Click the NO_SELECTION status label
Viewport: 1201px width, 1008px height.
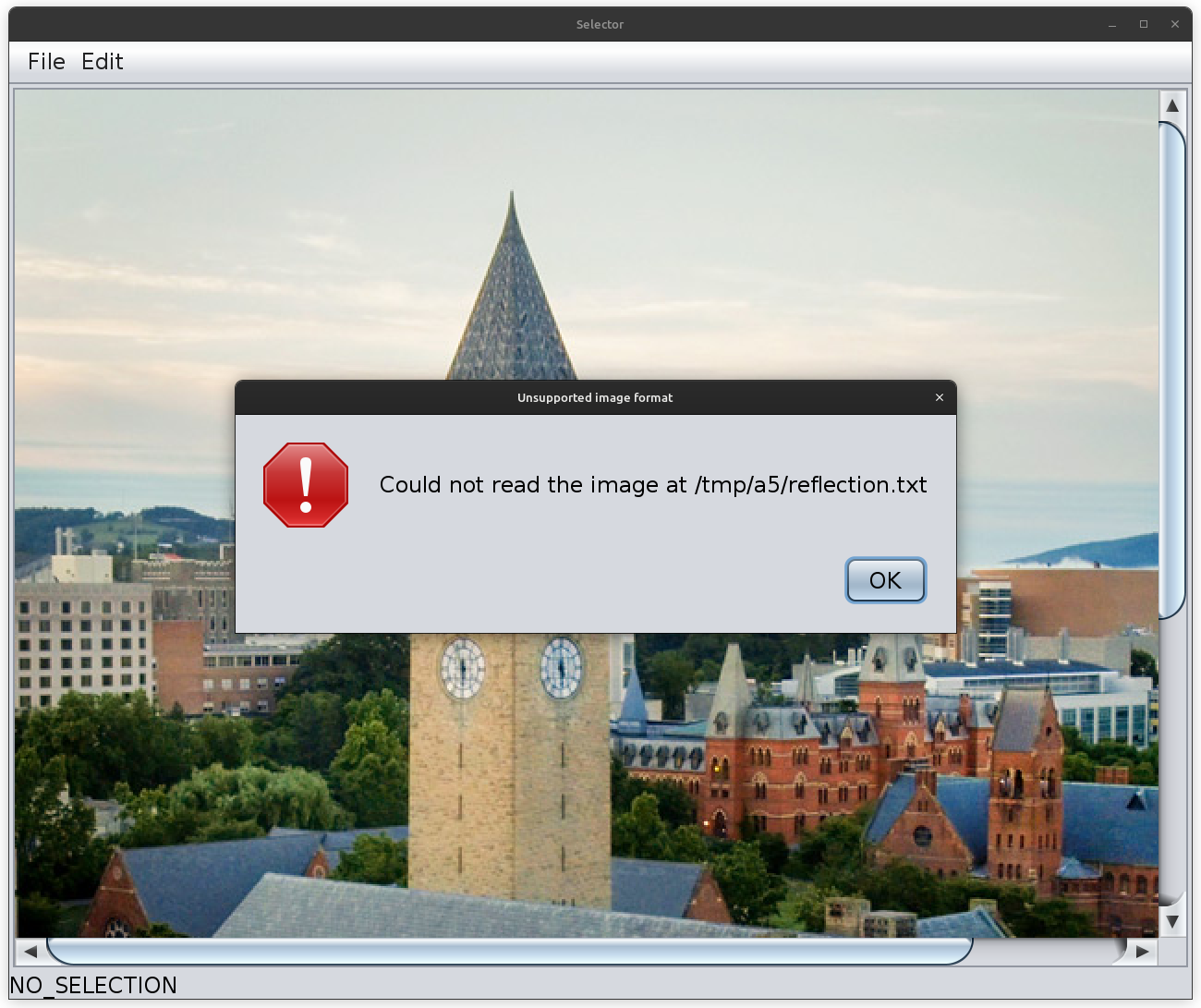93,986
